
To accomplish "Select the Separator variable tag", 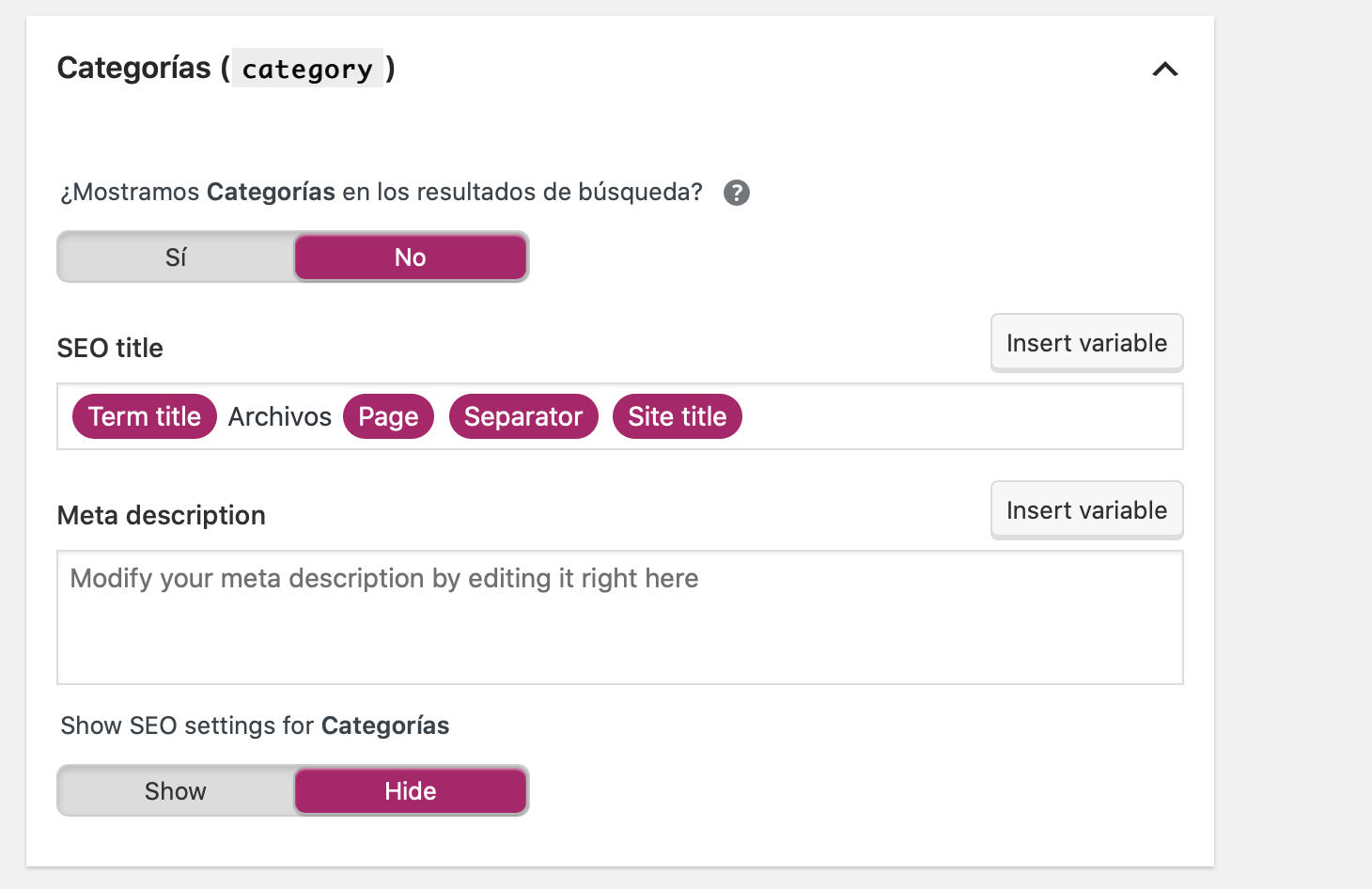I will (523, 416).
